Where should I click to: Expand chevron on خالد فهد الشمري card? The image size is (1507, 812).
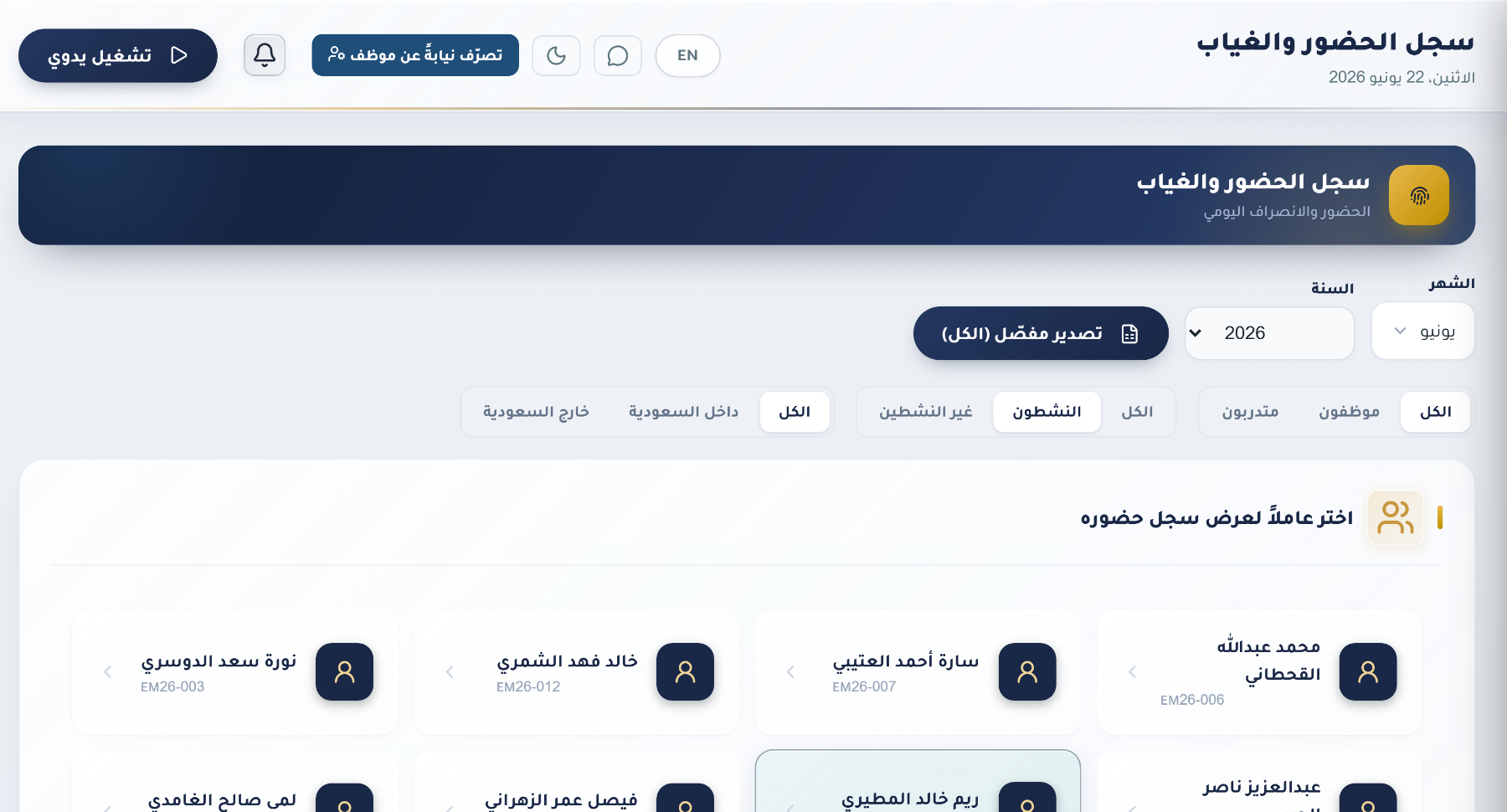coord(450,671)
